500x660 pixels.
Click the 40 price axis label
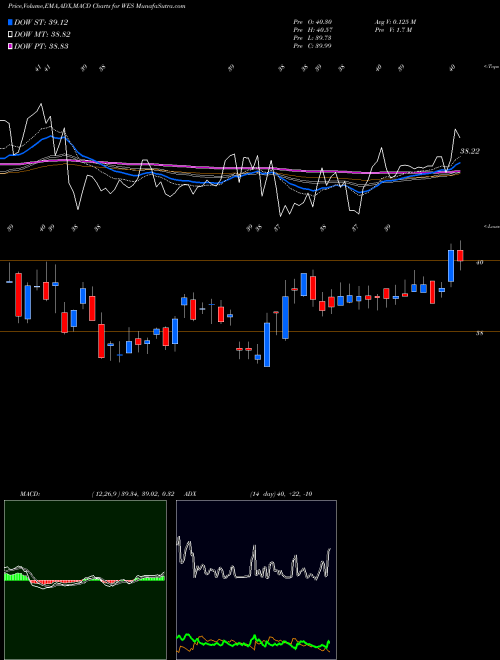click(x=479, y=262)
